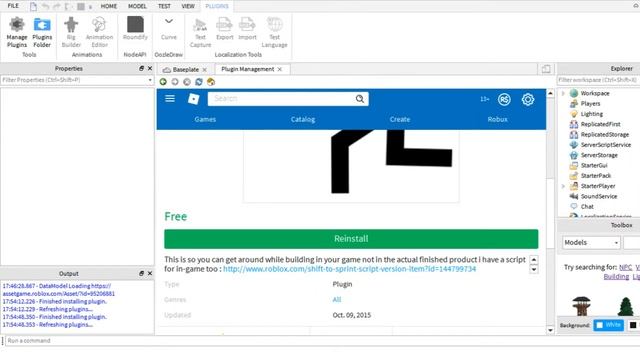Click the New file icon in title bar
The height and width of the screenshot is (360, 640).
tap(33, 6)
